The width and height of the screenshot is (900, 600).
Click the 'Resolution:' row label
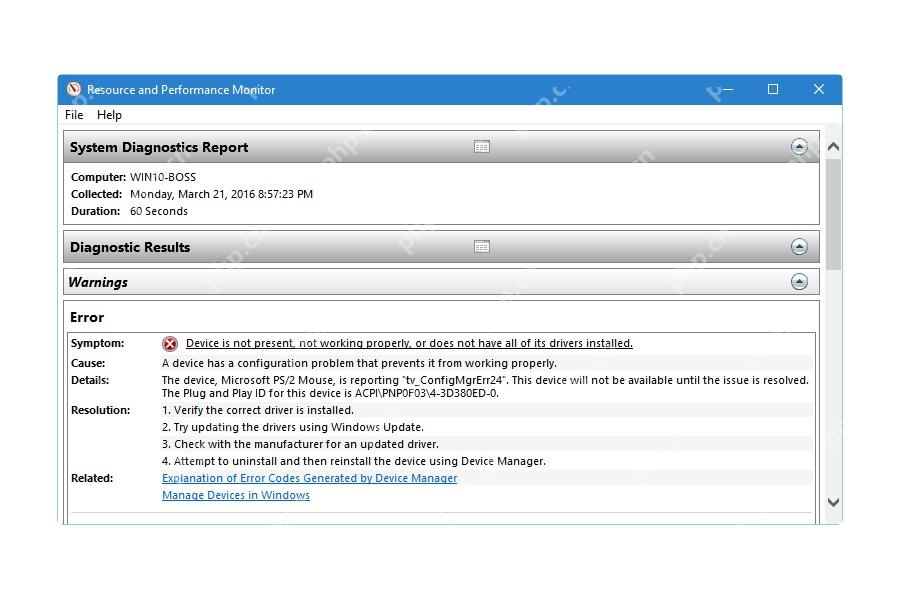[x=100, y=411]
